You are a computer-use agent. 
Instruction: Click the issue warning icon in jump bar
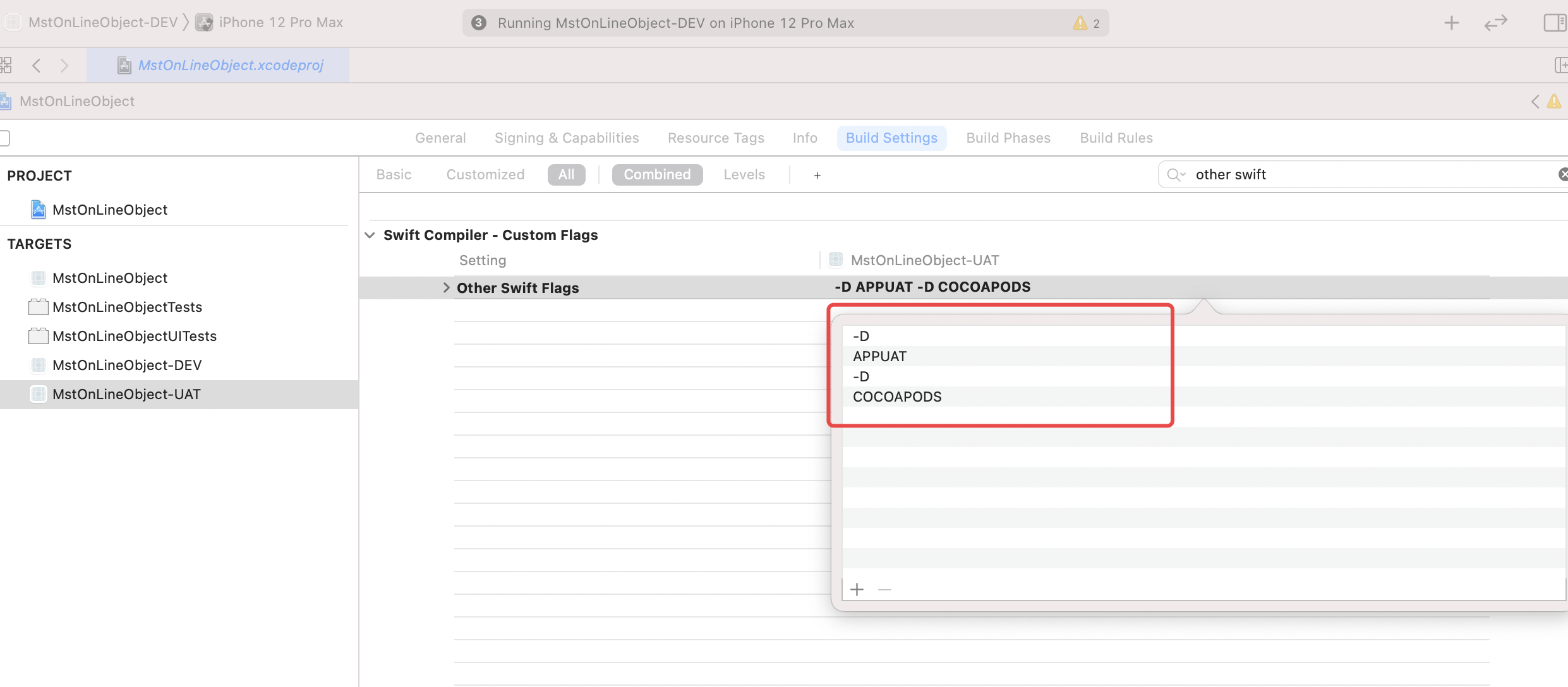(1554, 101)
